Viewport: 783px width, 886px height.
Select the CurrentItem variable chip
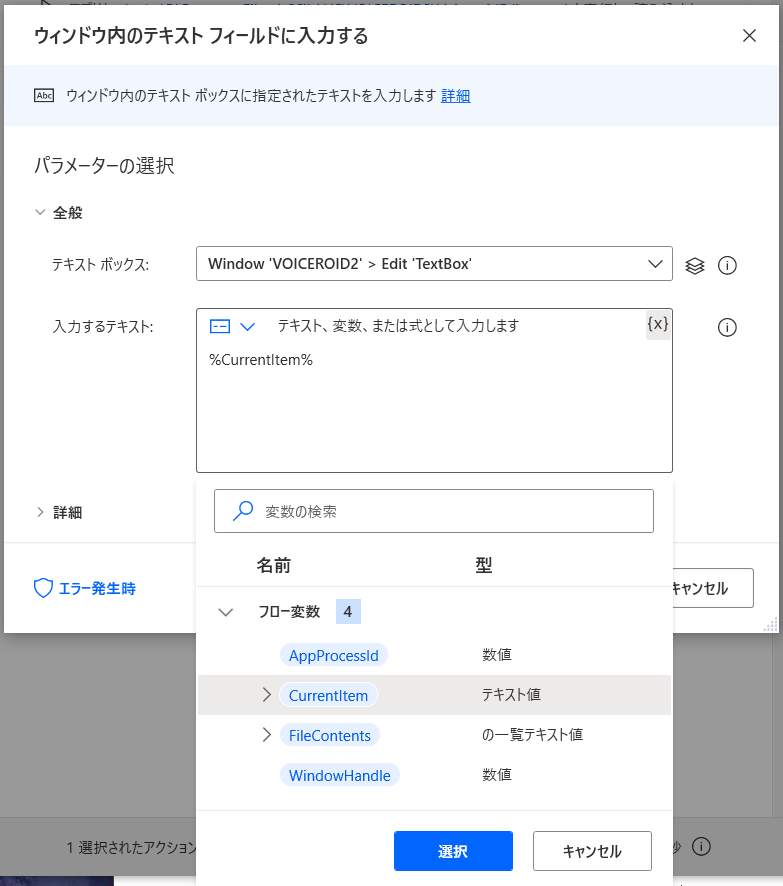tap(328, 695)
